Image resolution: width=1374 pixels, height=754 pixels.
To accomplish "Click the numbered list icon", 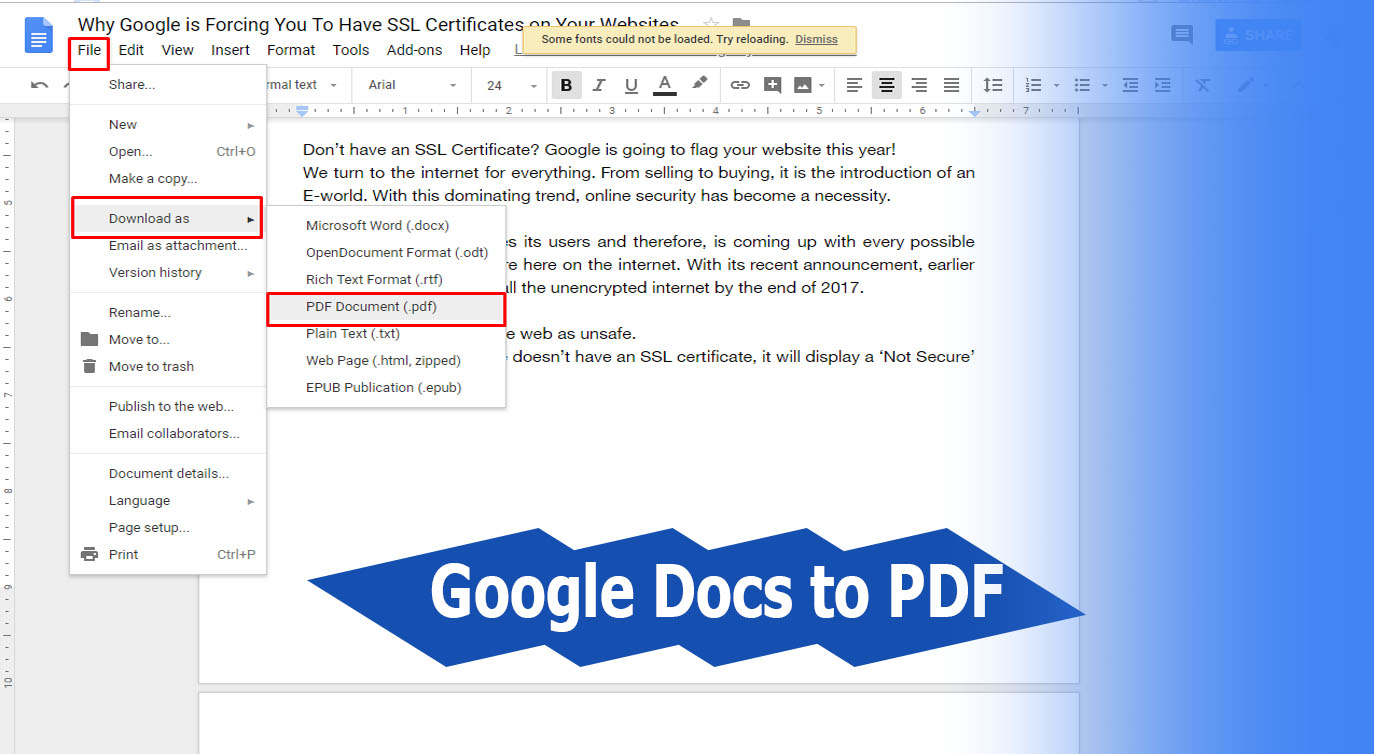I will coord(1034,85).
